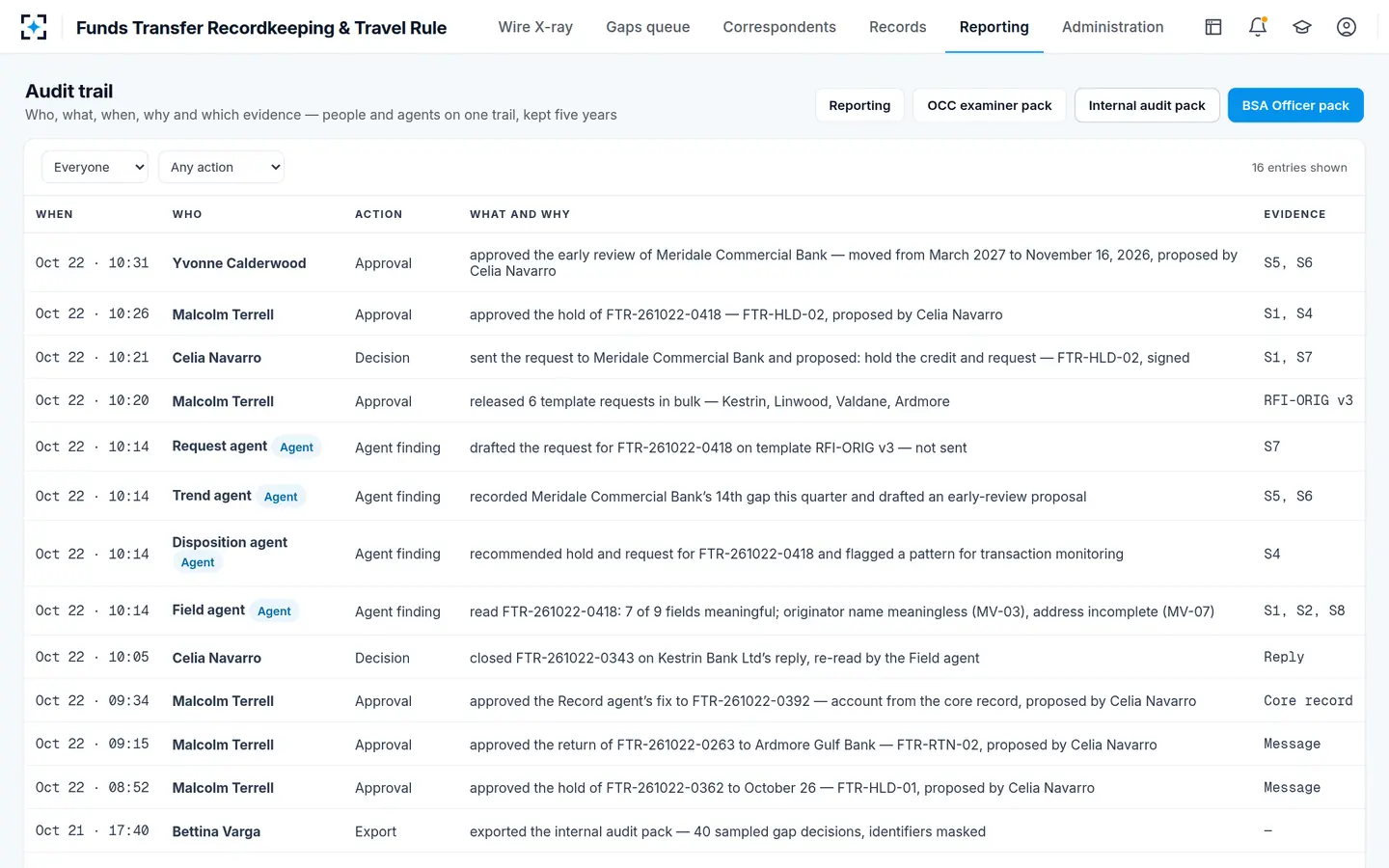Open the notifications bell

(1258, 27)
